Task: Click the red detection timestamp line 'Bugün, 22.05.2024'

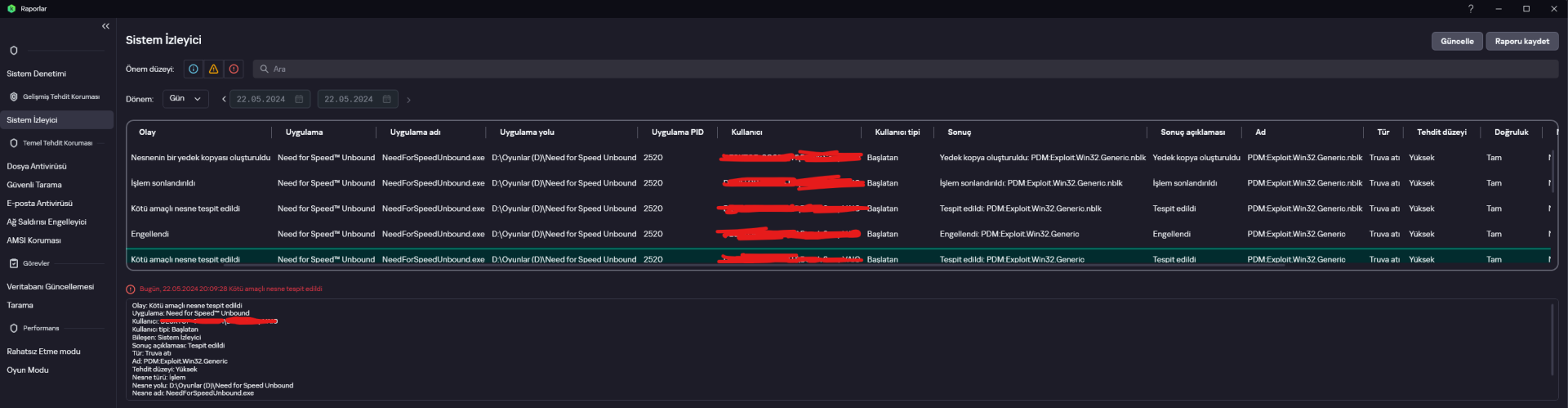Action: coord(230,289)
